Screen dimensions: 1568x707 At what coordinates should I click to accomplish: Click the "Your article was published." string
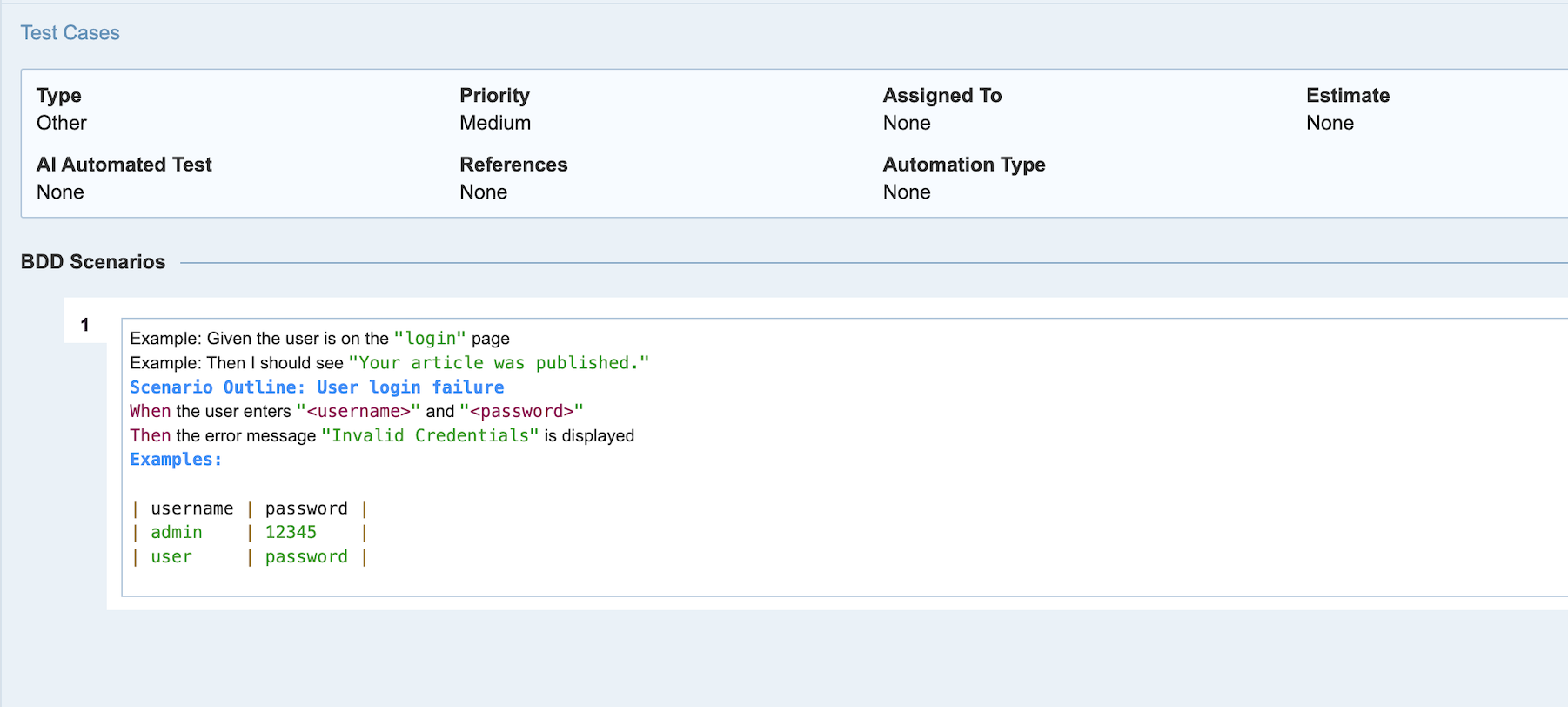[x=499, y=363]
